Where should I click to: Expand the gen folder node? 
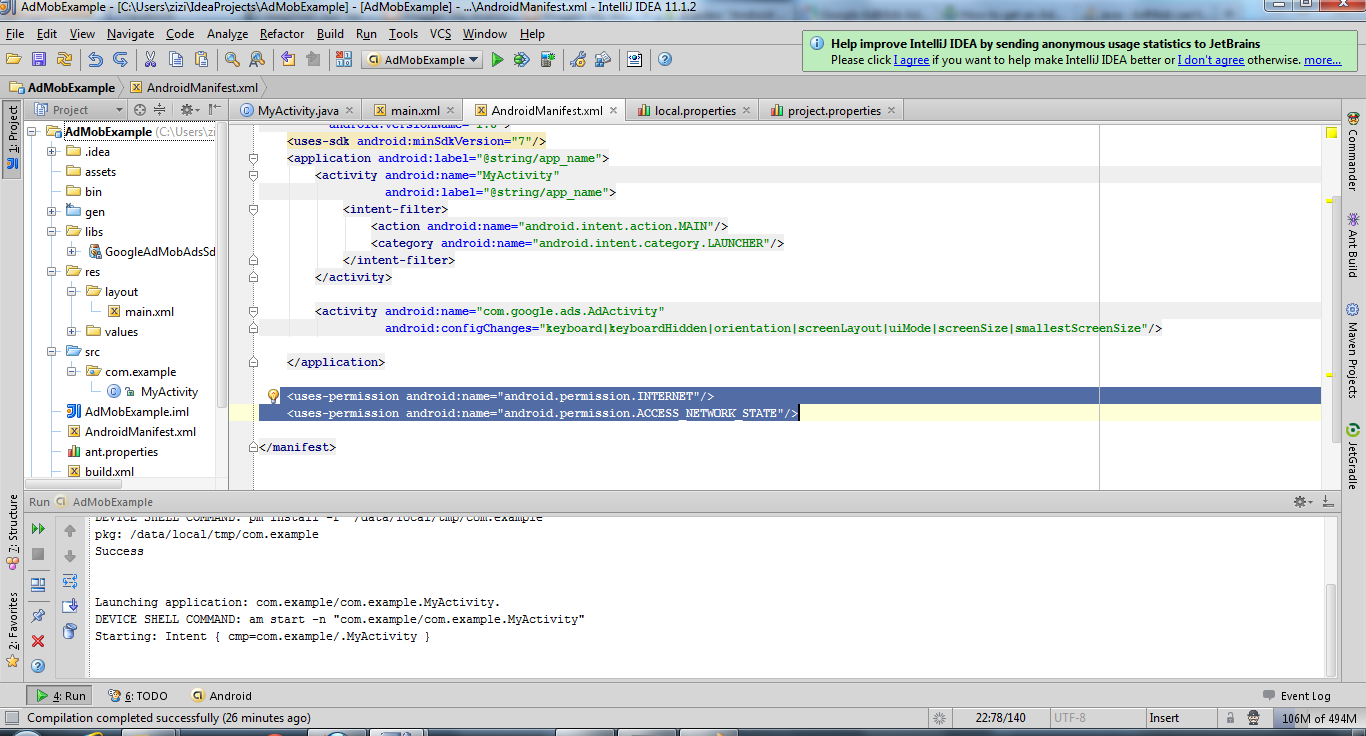coord(52,212)
